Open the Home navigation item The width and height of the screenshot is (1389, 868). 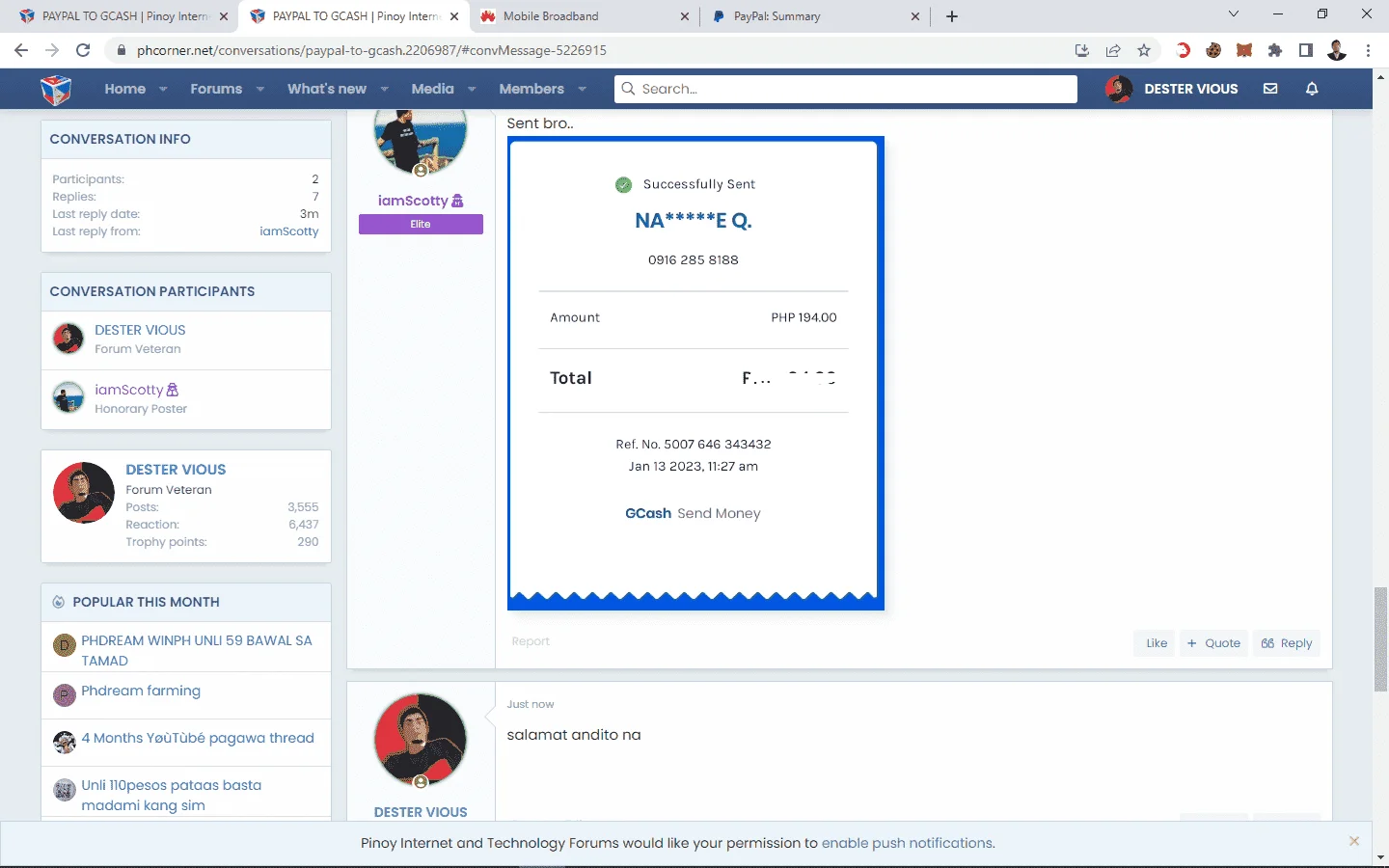(125, 89)
